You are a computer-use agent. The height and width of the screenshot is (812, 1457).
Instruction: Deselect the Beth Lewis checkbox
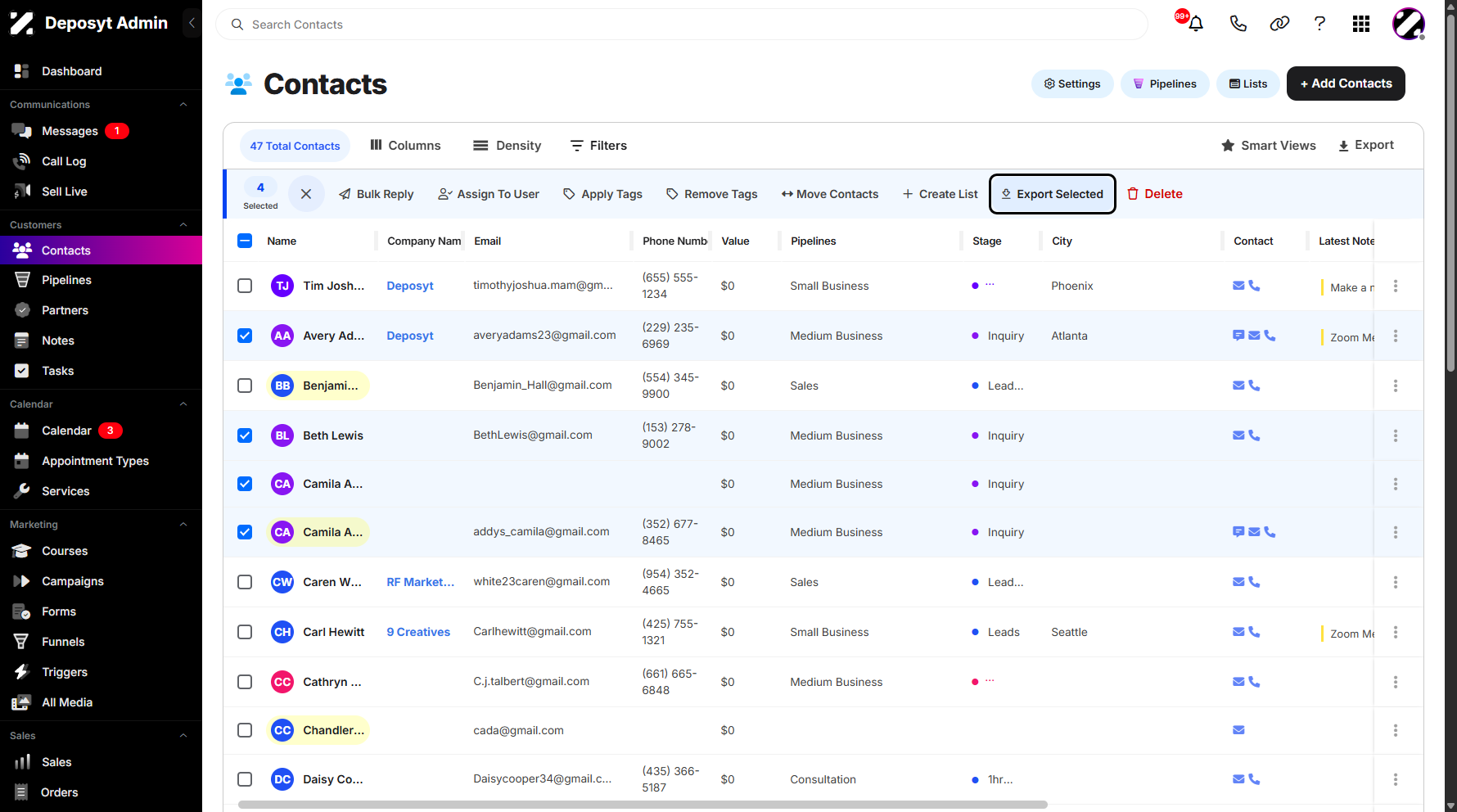[x=245, y=435]
